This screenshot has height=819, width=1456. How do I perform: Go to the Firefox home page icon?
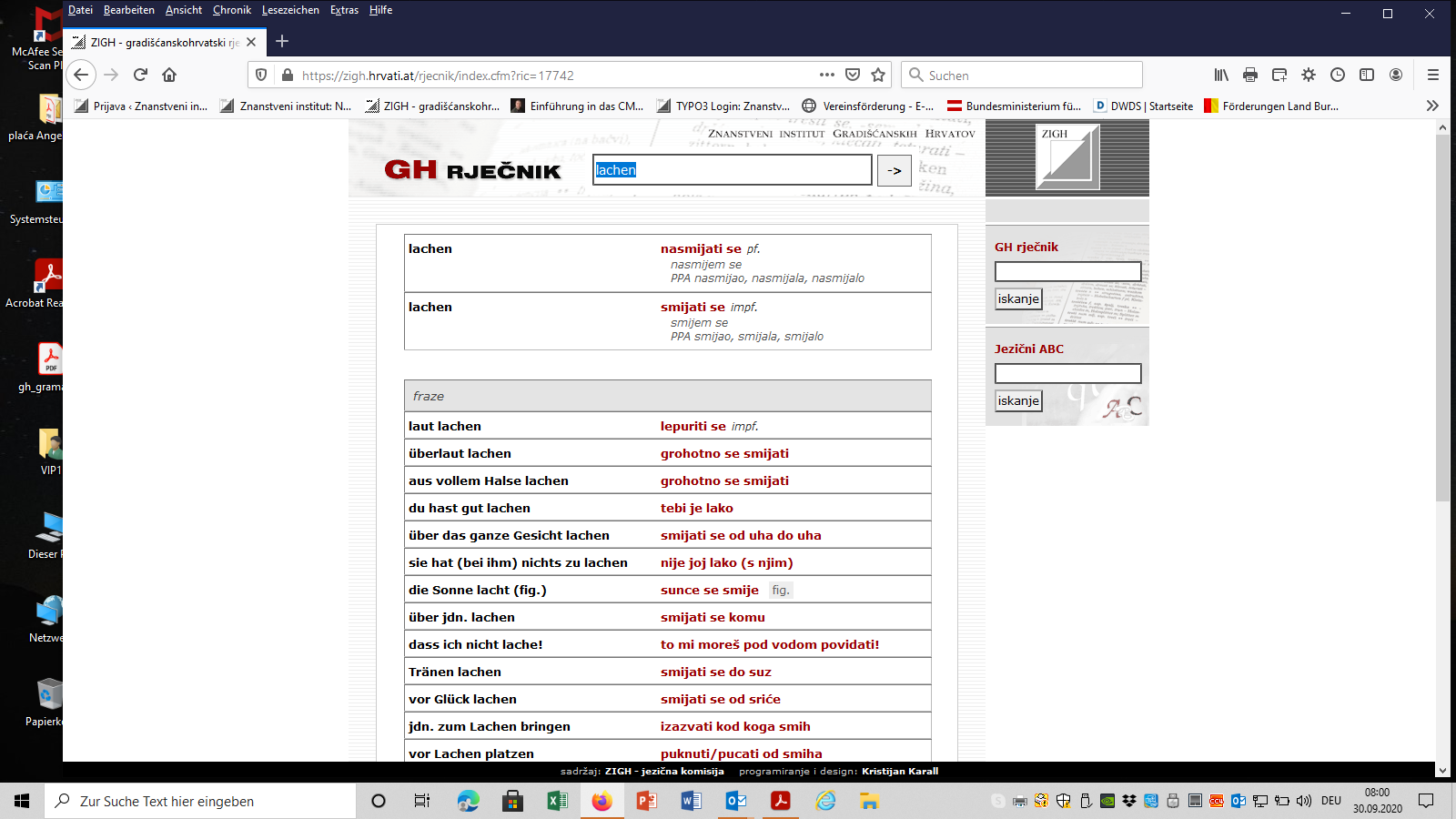[169, 75]
